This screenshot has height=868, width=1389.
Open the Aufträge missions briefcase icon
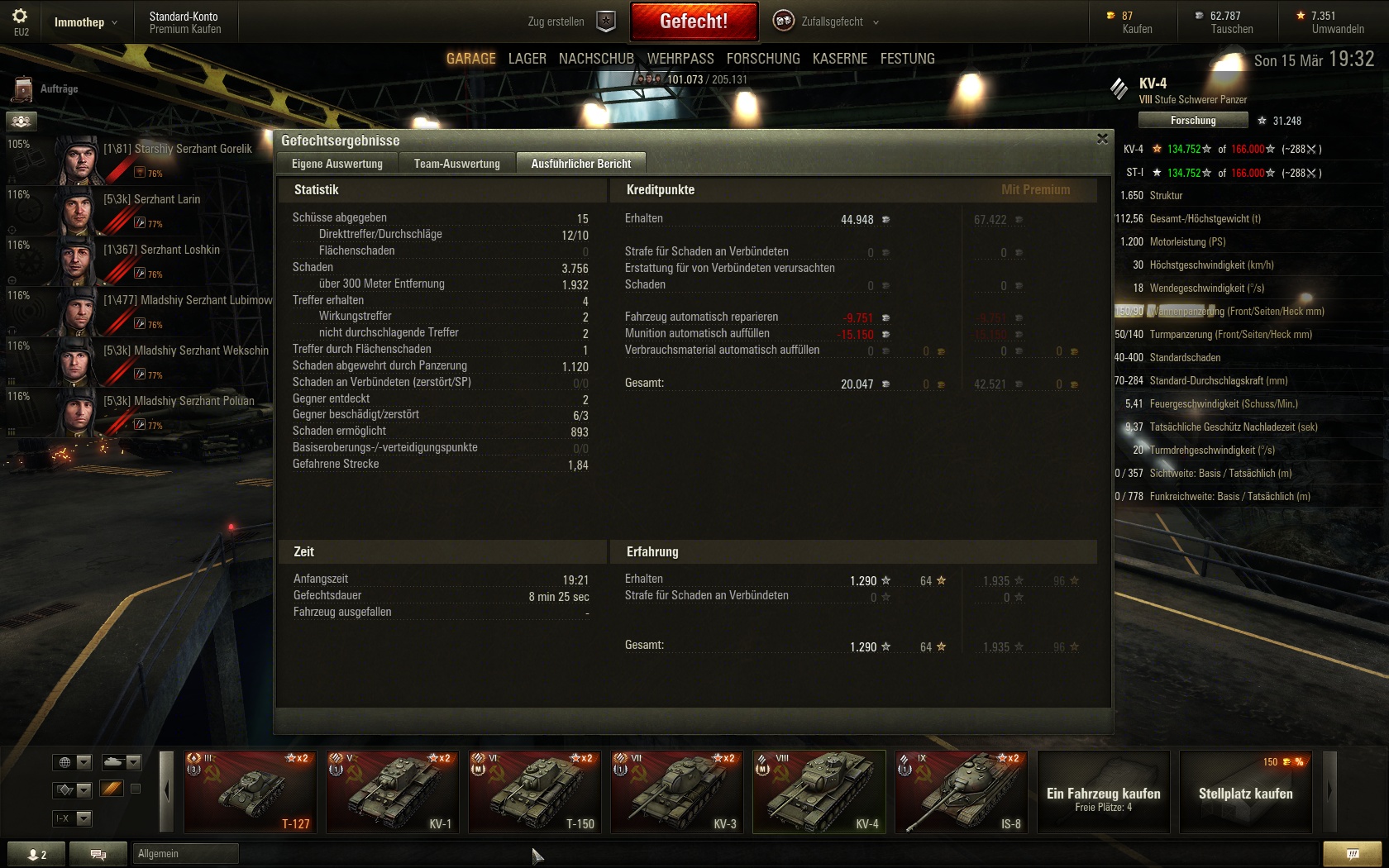(x=23, y=89)
